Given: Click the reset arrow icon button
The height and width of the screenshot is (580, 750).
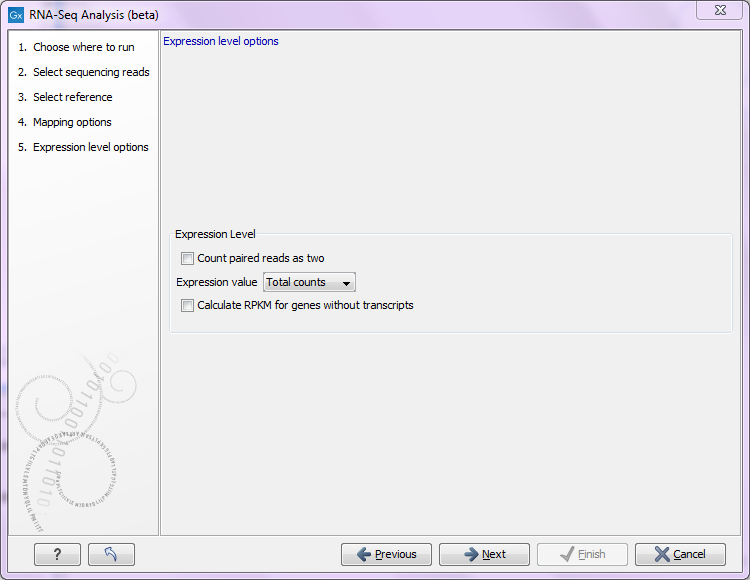Looking at the screenshot, I should click(x=111, y=554).
